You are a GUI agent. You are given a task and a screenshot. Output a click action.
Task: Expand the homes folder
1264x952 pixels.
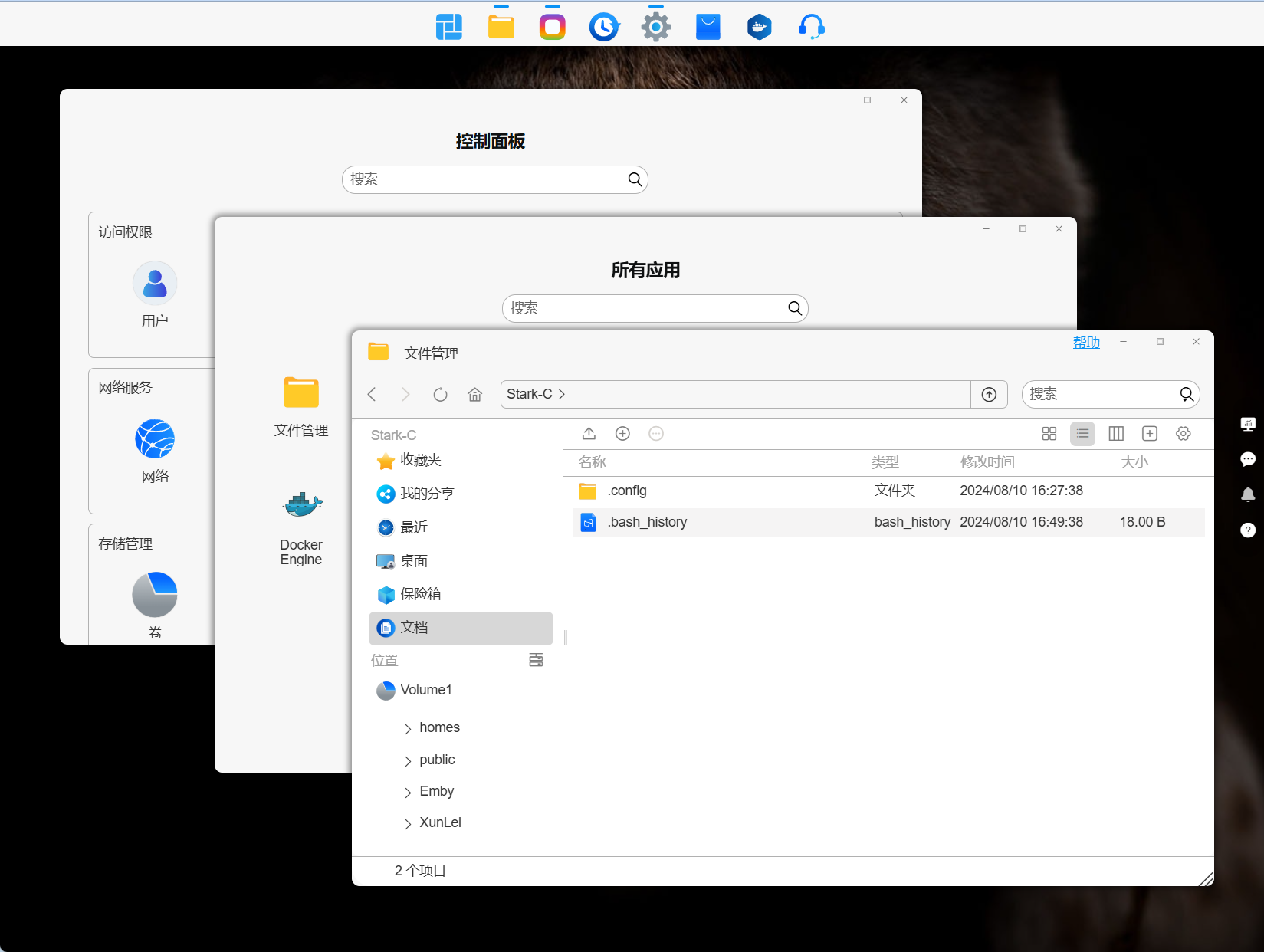tap(407, 729)
